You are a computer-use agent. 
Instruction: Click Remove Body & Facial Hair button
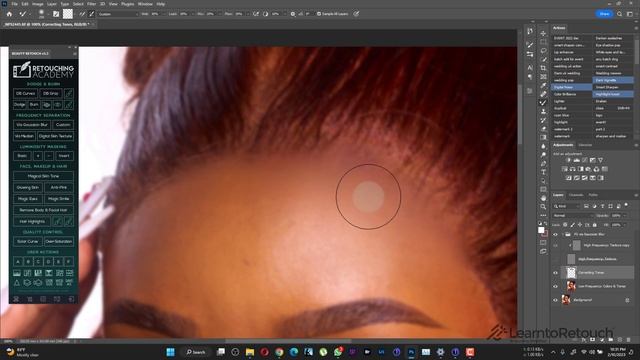44,210
